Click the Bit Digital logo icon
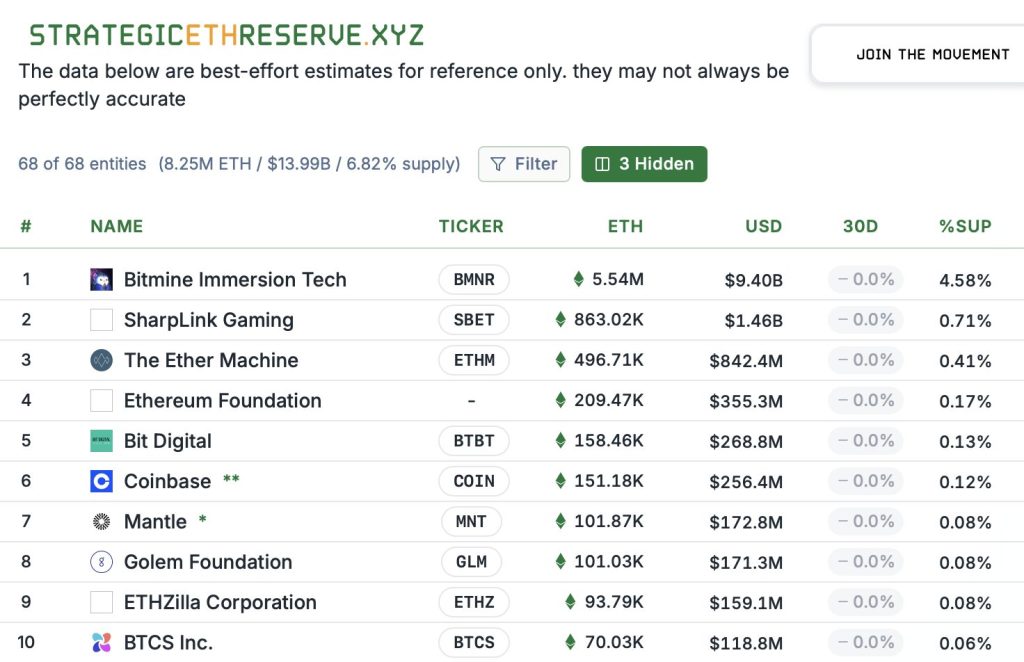The image size is (1024, 662). pos(101,441)
